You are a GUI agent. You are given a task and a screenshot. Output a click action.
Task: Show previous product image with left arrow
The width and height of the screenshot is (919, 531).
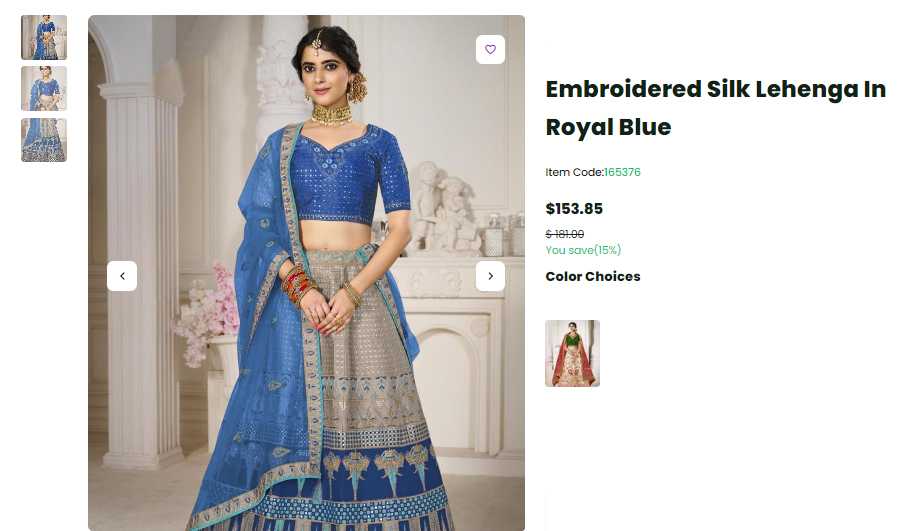point(122,276)
